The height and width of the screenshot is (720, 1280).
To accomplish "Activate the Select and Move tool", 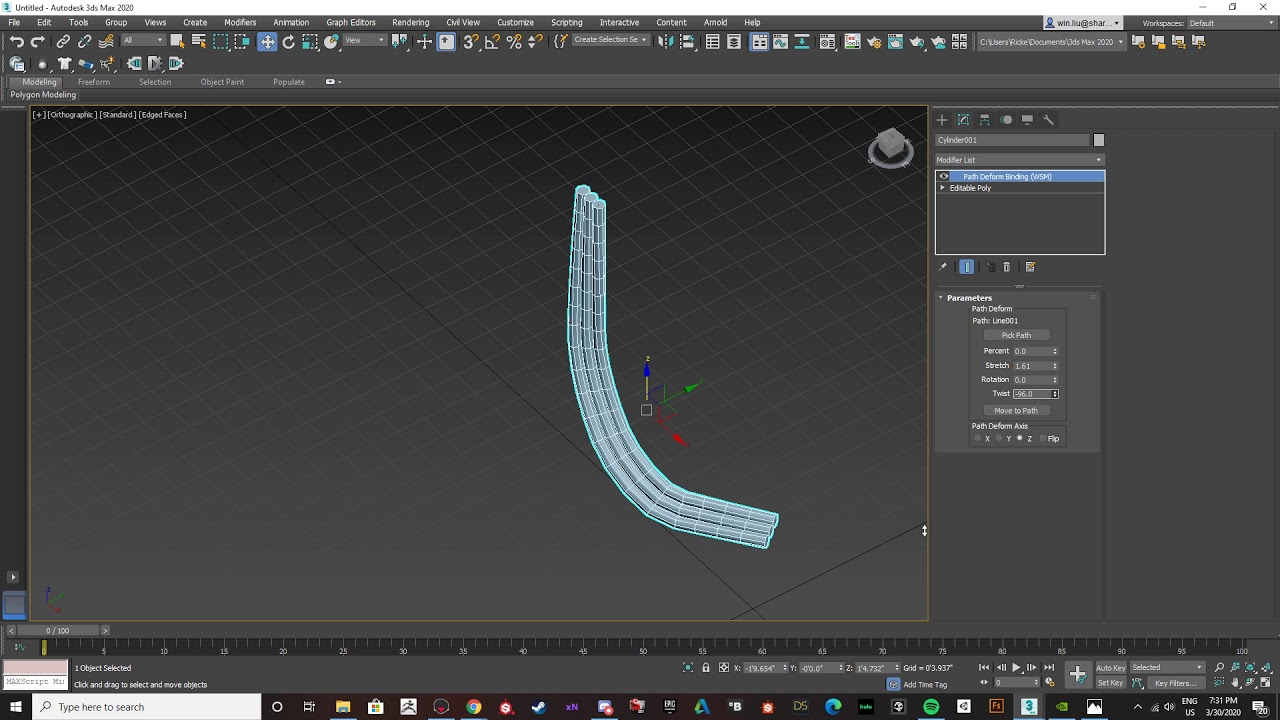I will pyautogui.click(x=267, y=41).
